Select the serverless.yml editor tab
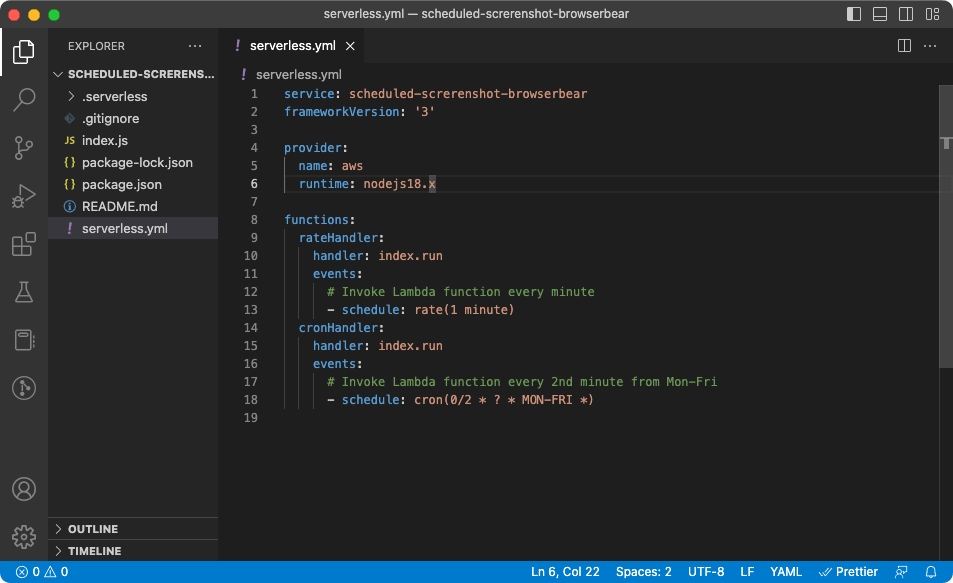The height and width of the screenshot is (583, 953). 291,45
